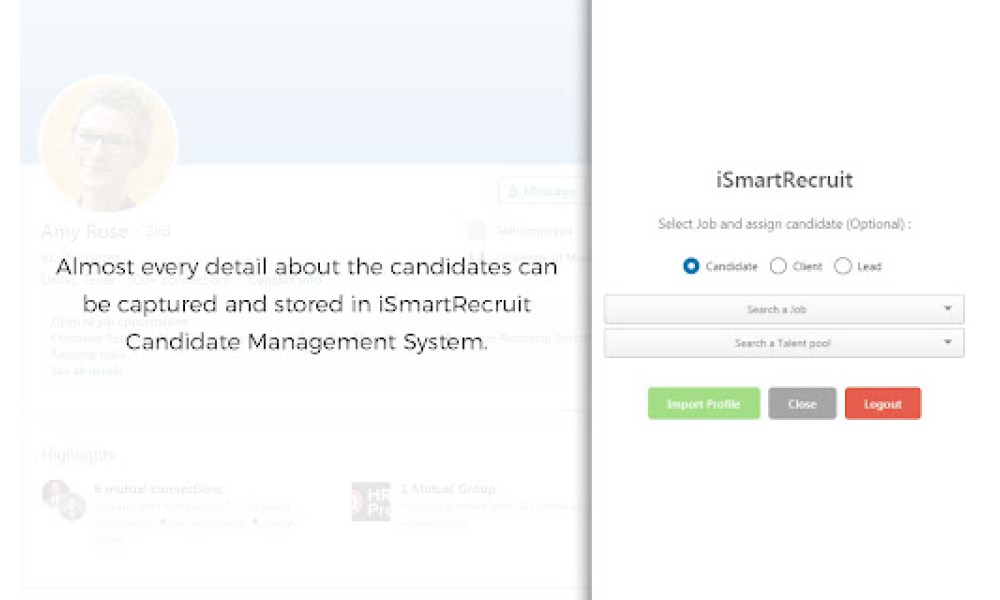Select the Candidate radio button
This screenshot has height=600, width=1000.
point(691,266)
